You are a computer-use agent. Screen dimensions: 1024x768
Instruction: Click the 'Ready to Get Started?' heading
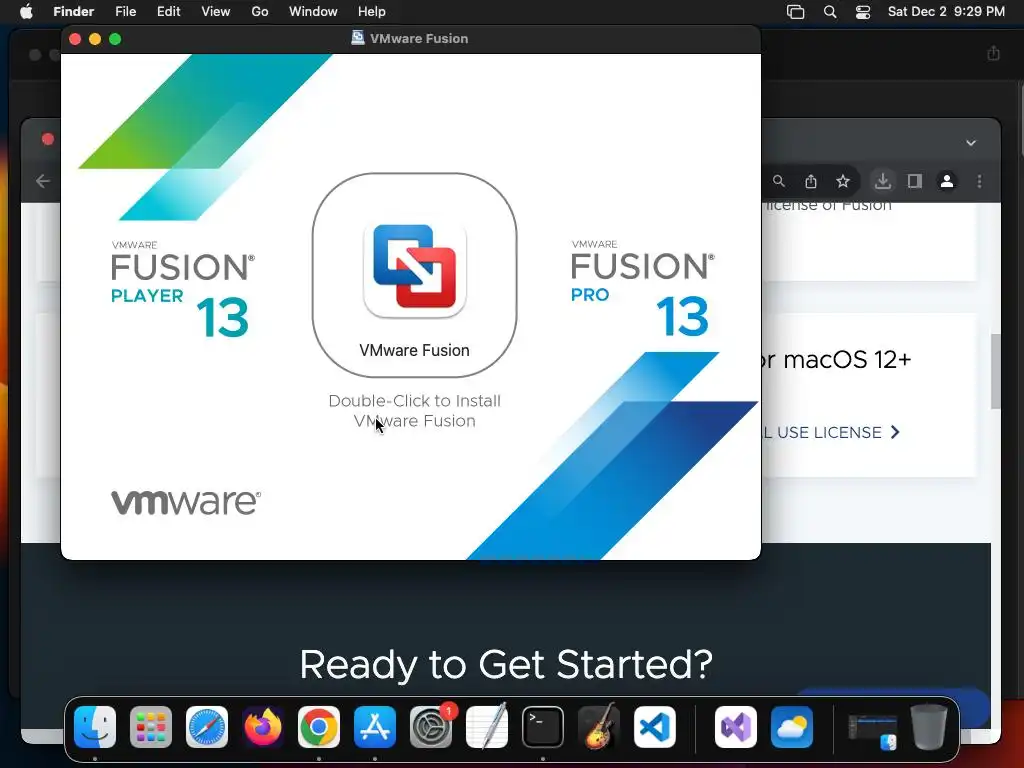pos(505,665)
